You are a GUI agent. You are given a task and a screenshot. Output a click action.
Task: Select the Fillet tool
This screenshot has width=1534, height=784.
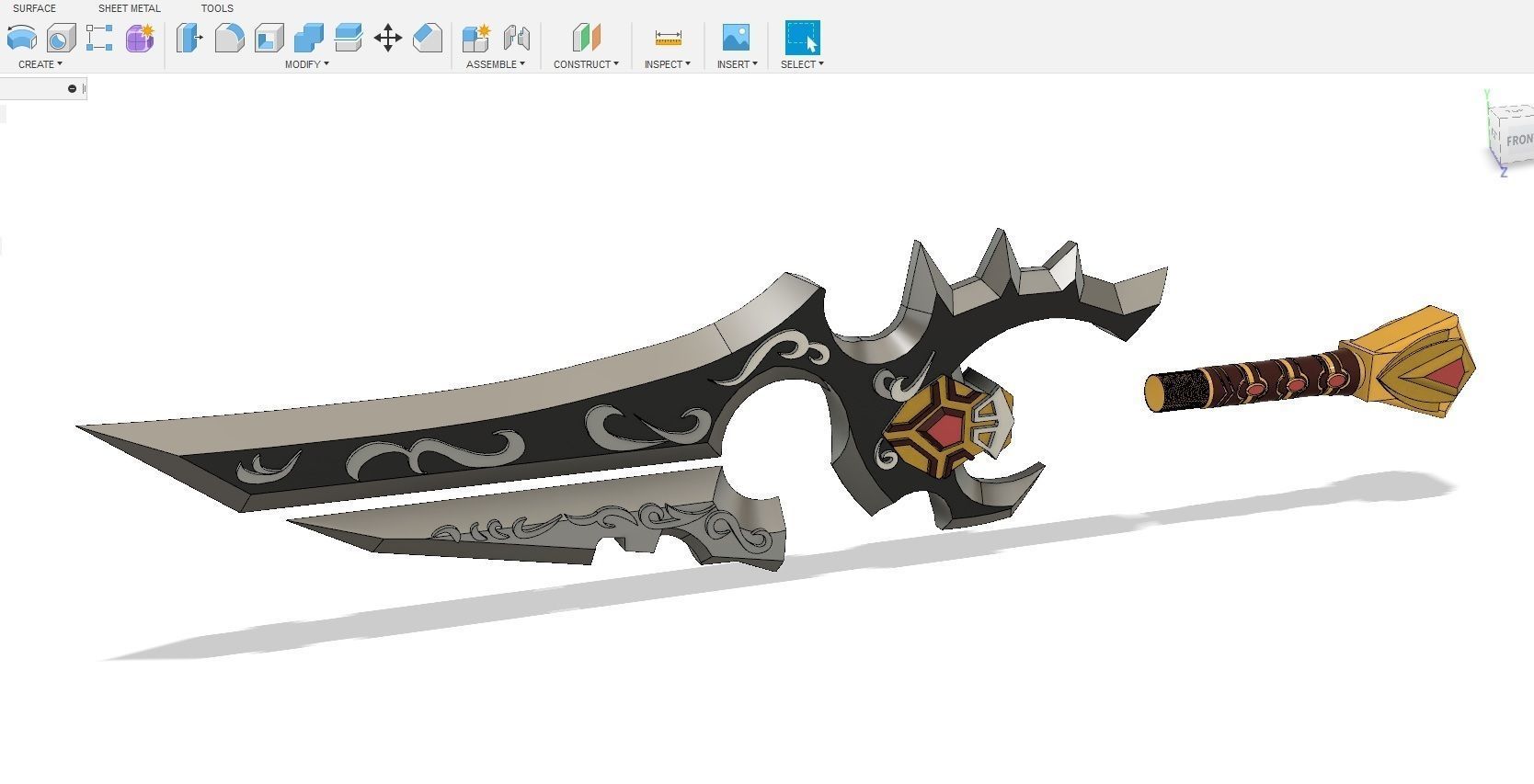[229, 38]
